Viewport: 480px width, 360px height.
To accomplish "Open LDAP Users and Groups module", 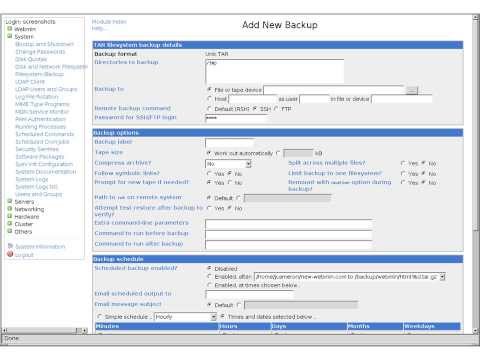I will pos(46,89).
